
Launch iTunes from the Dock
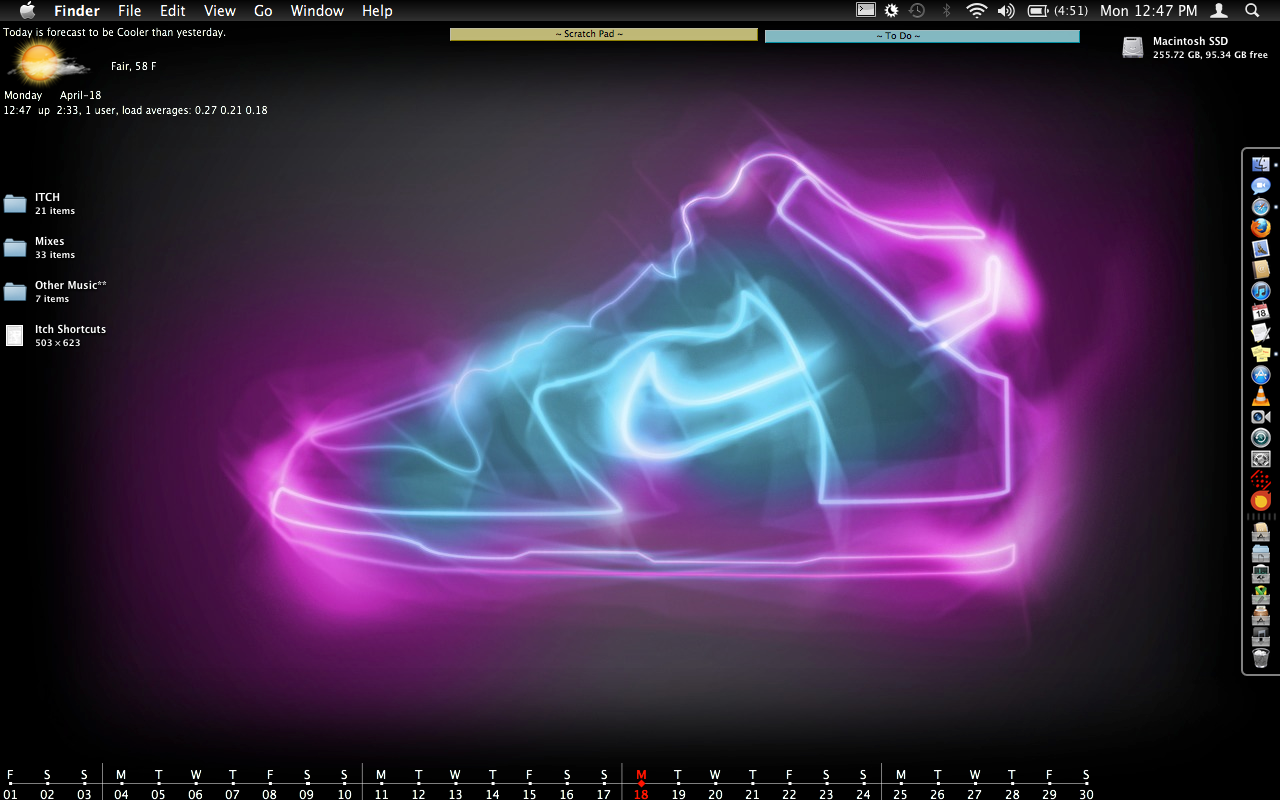tap(1260, 290)
